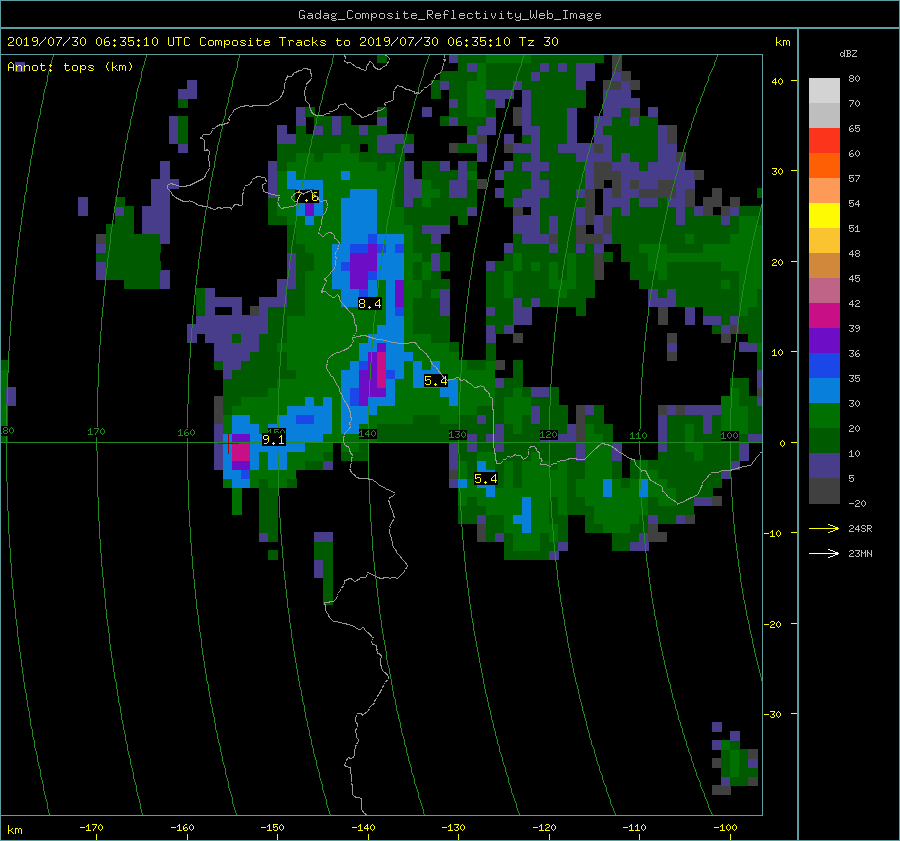
Task: Click the -170 bottom axis tick label
Action: pos(91,828)
